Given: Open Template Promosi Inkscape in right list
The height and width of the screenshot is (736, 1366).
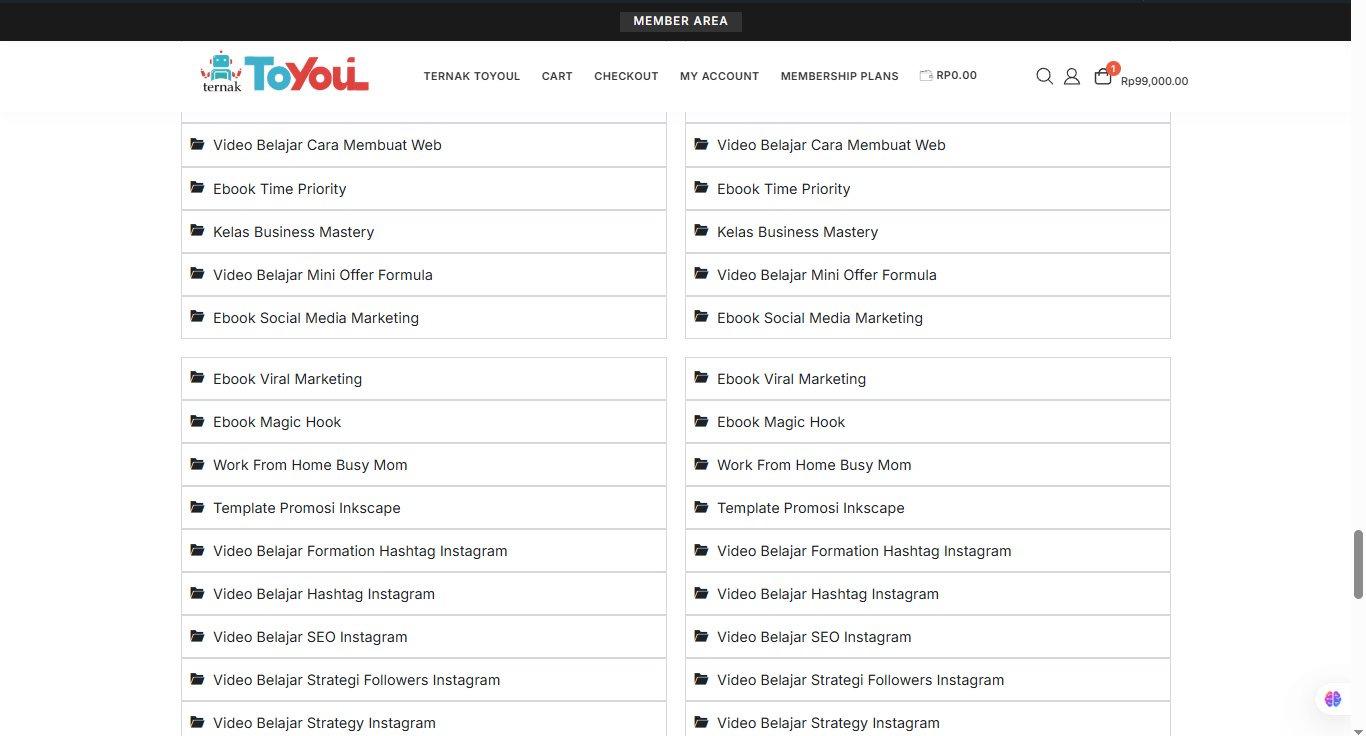Looking at the screenshot, I should click(x=811, y=508).
